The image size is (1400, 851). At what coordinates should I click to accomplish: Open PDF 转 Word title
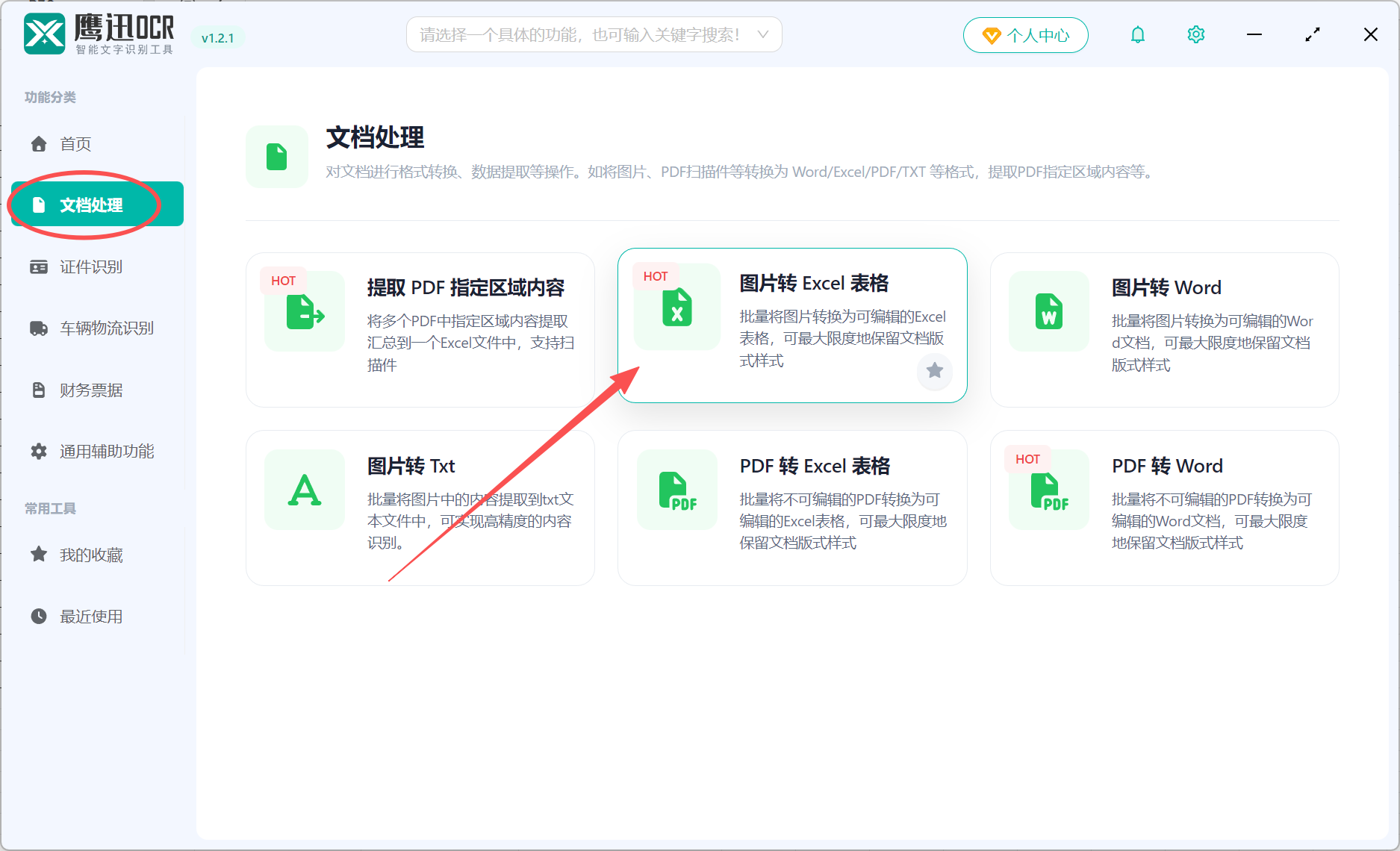coord(1167,466)
